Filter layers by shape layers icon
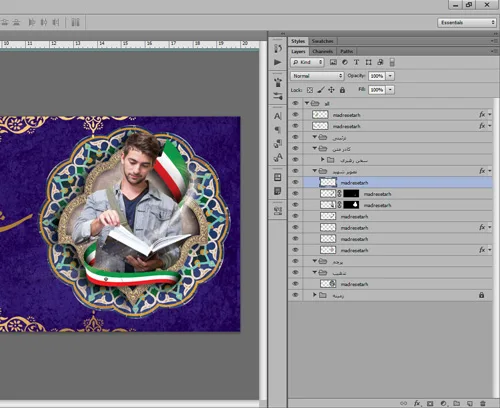Screen dimensions: 500x408 coord(368,62)
